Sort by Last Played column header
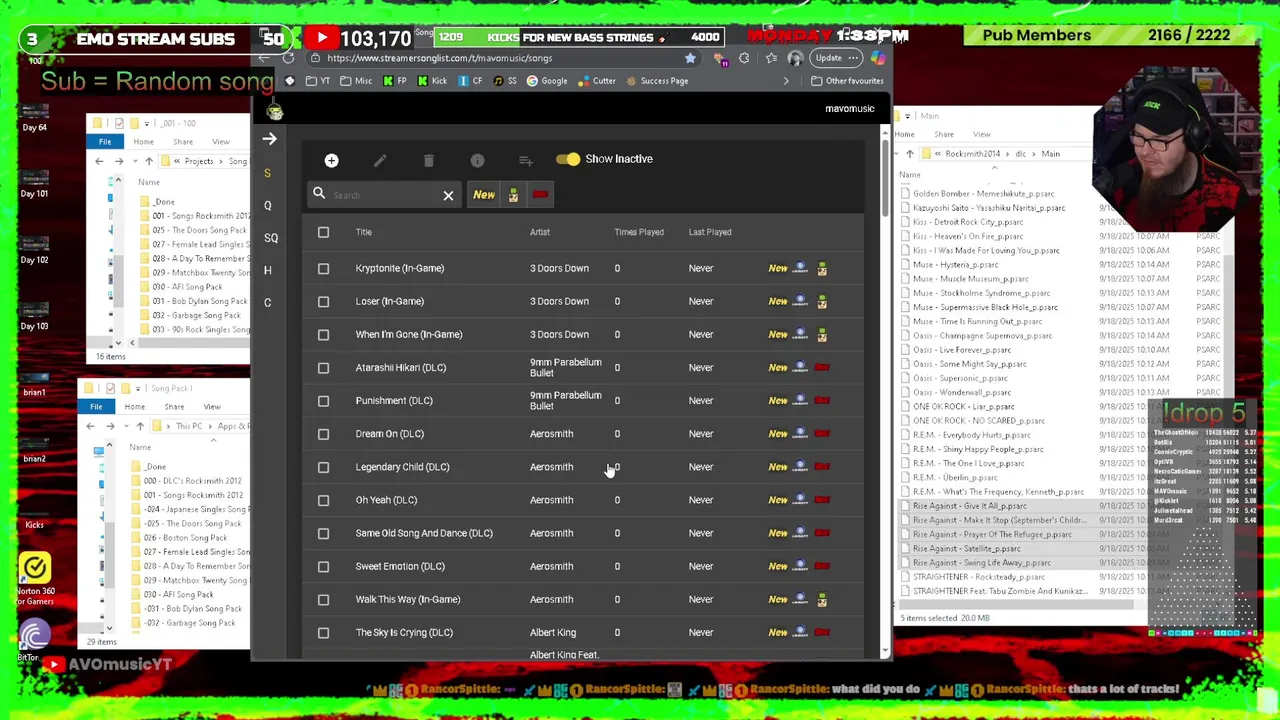The image size is (1280, 720). click(710, 232)
